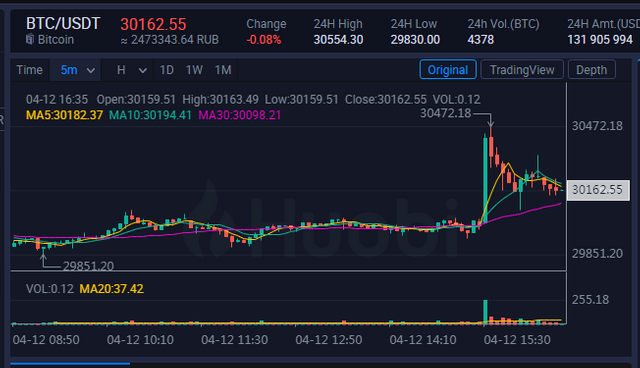
Task: Click the 24h Vol.(BTC) value 4378
Action: pyautogui.click(x=480, y=40)
